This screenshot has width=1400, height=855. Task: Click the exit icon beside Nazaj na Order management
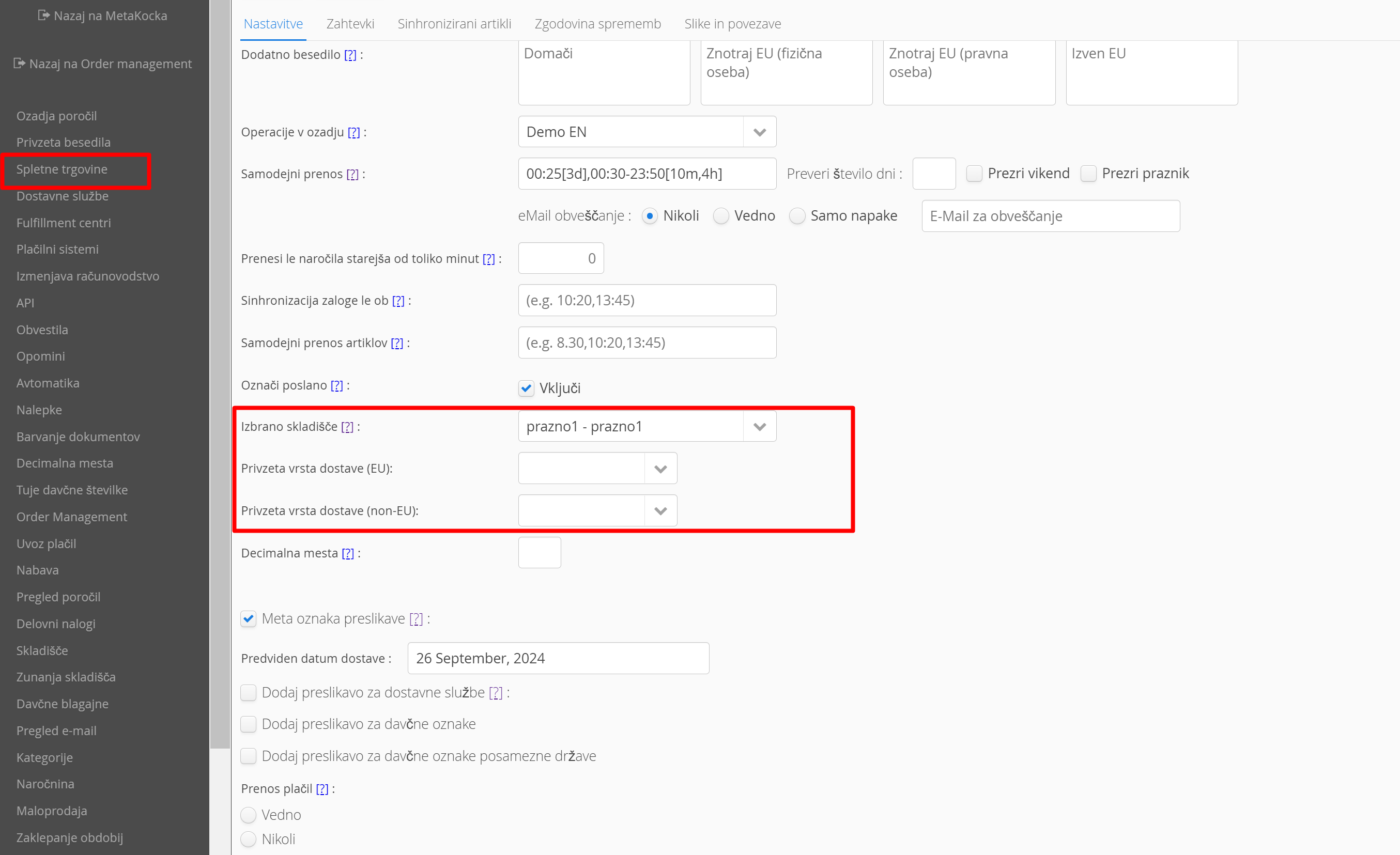click(19, 63)
